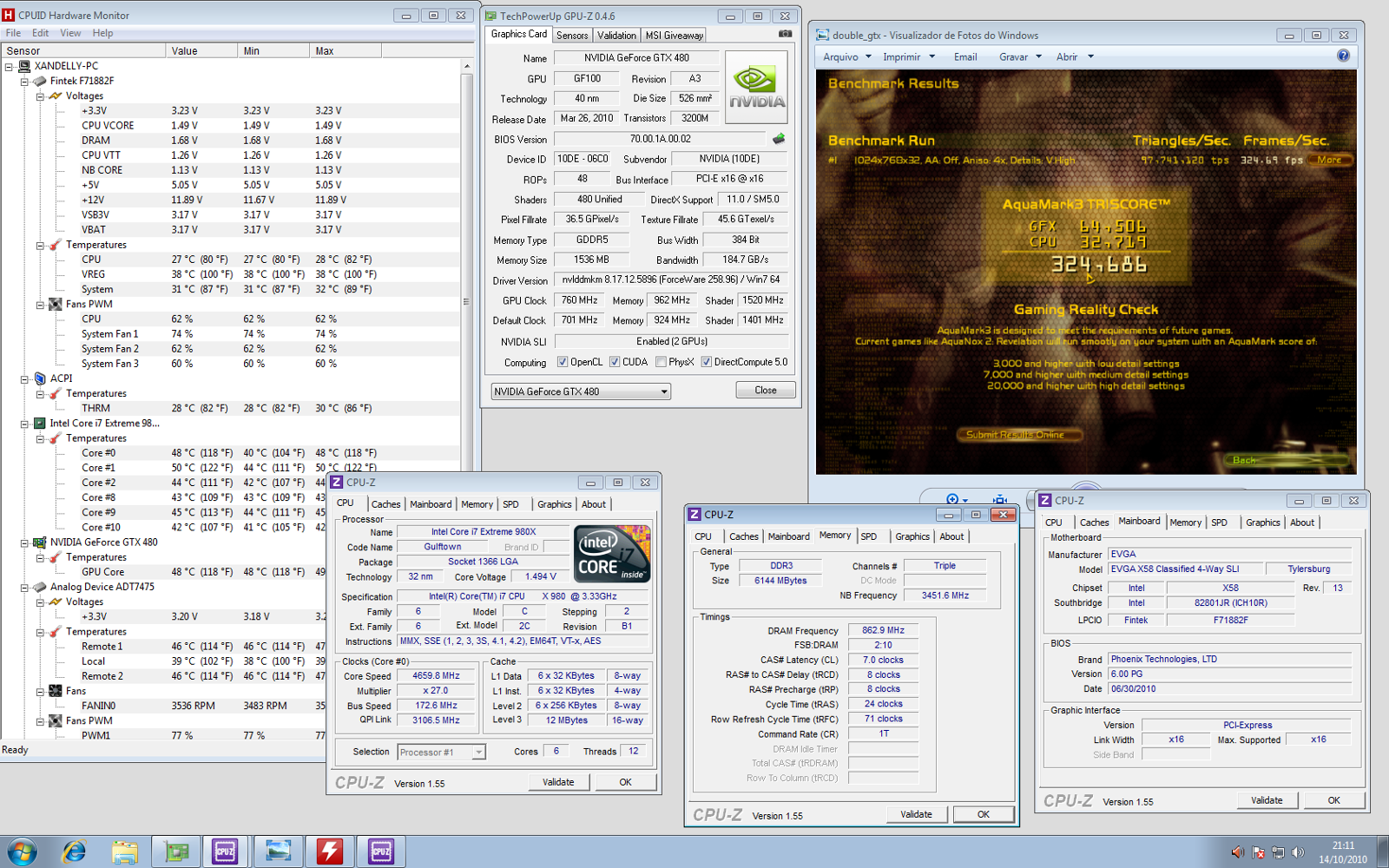Click the GPU-Z title bar app icon
The image size is (1389, 868).
pos(490,16)
